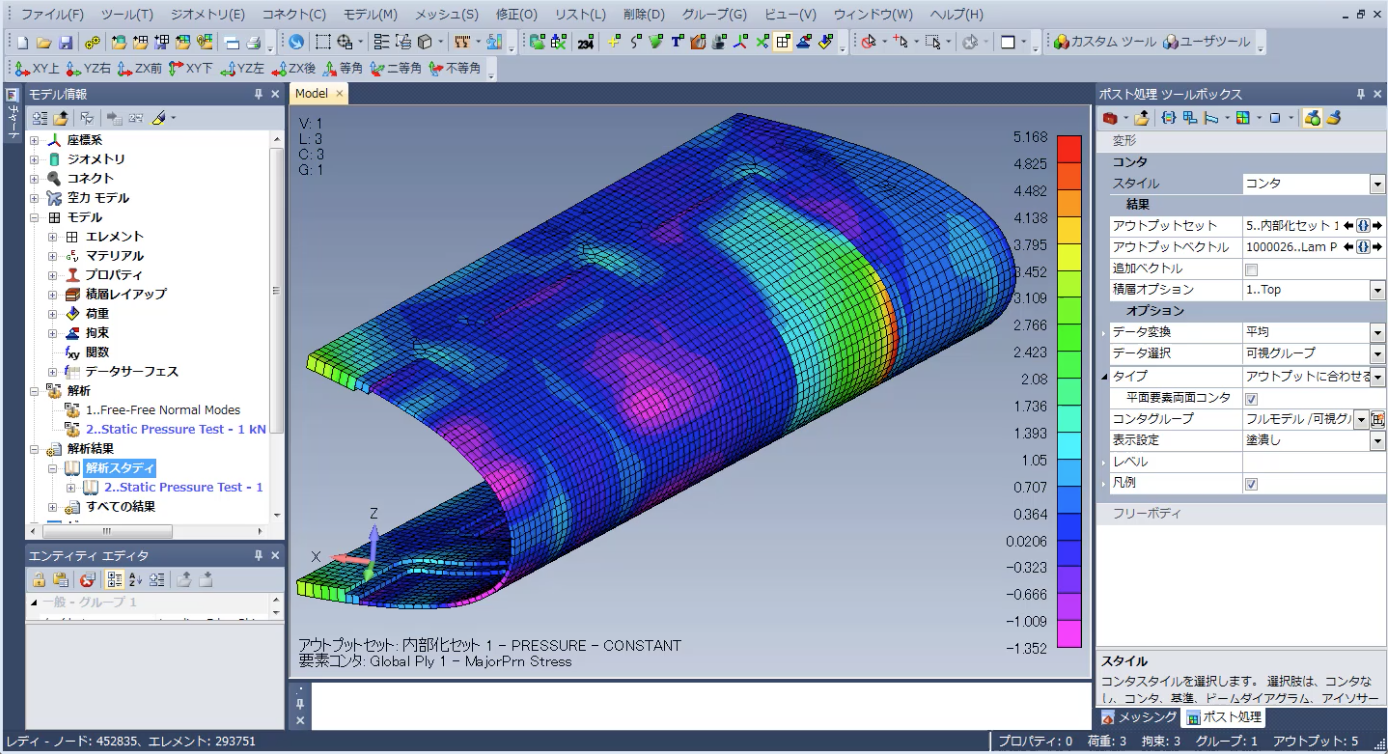Open the メッシュ(S) menu
The height and width of the screenshot is (754, 1388).
coord(446,15)
